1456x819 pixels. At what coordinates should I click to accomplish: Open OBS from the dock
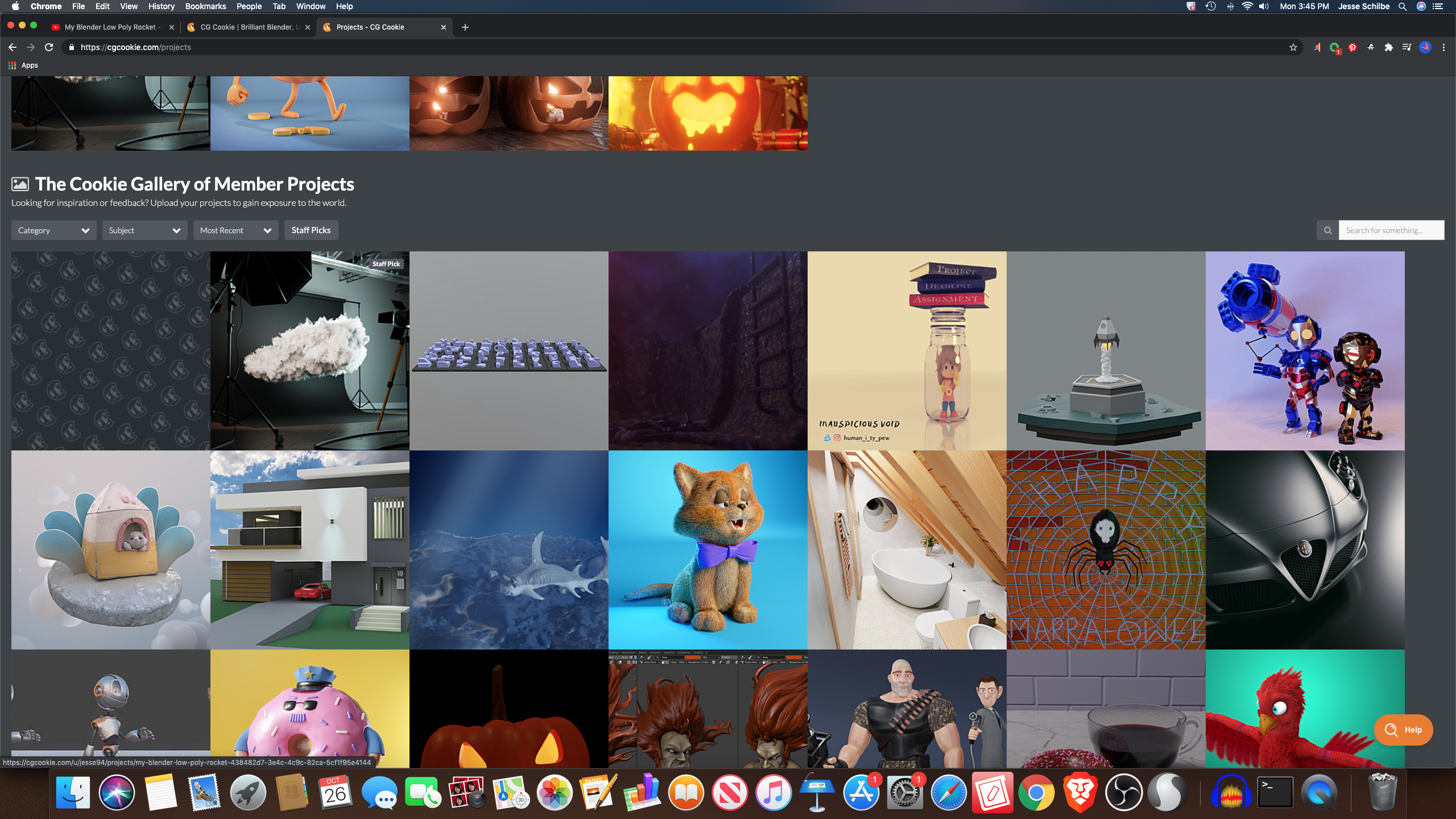(1123, 792)
